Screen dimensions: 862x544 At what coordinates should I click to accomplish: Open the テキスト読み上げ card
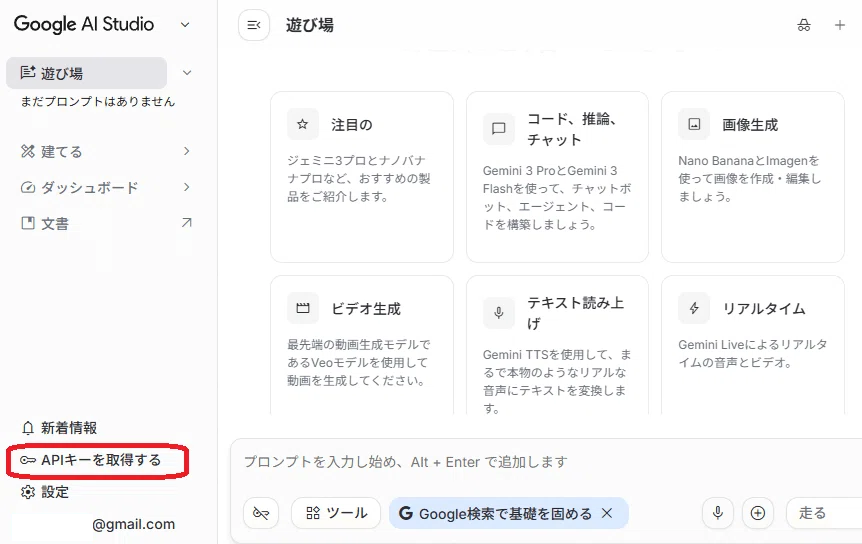pyautogui.click(x=557, y=345)
